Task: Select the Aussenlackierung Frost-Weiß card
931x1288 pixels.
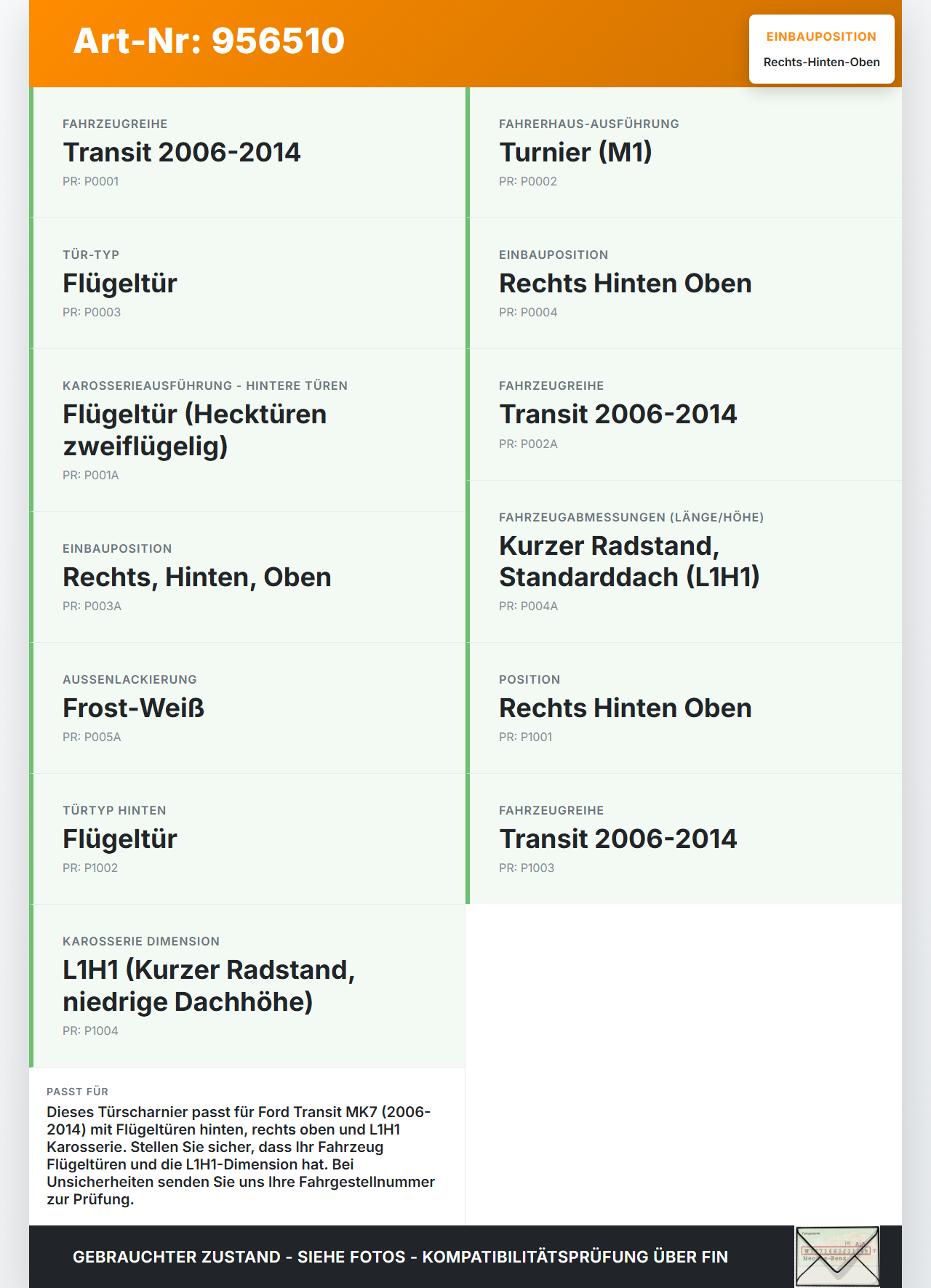Action: pyautogui.click(x=247, y=708)
